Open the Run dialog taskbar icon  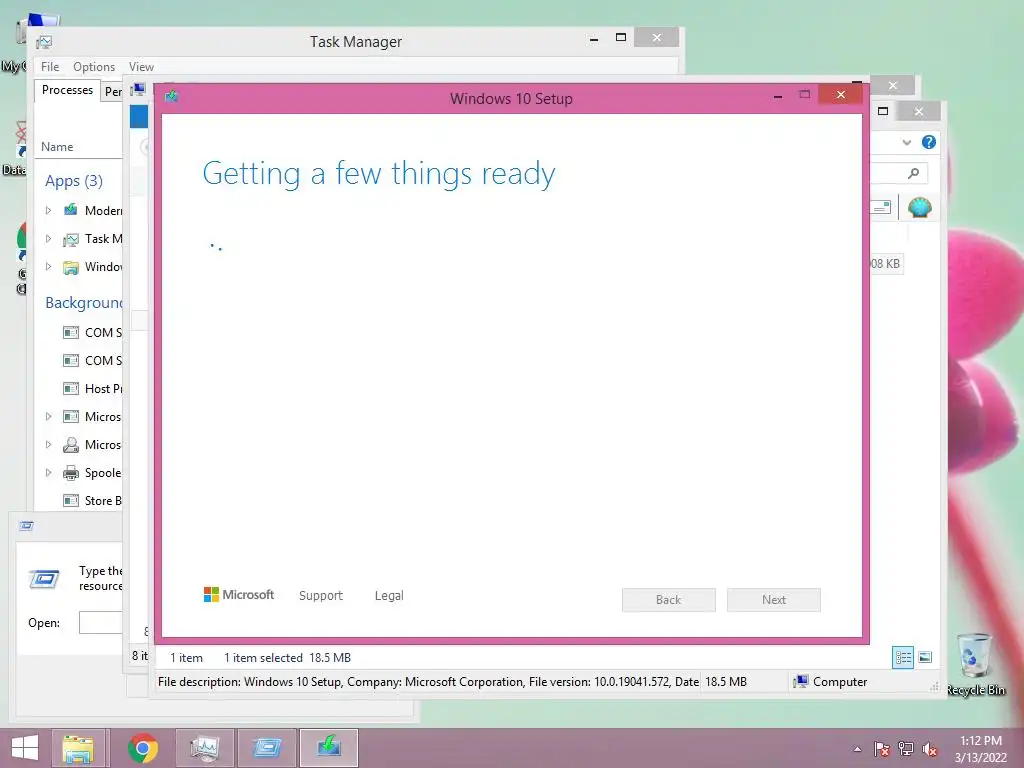pyautogui.click(x=266, y=748)
